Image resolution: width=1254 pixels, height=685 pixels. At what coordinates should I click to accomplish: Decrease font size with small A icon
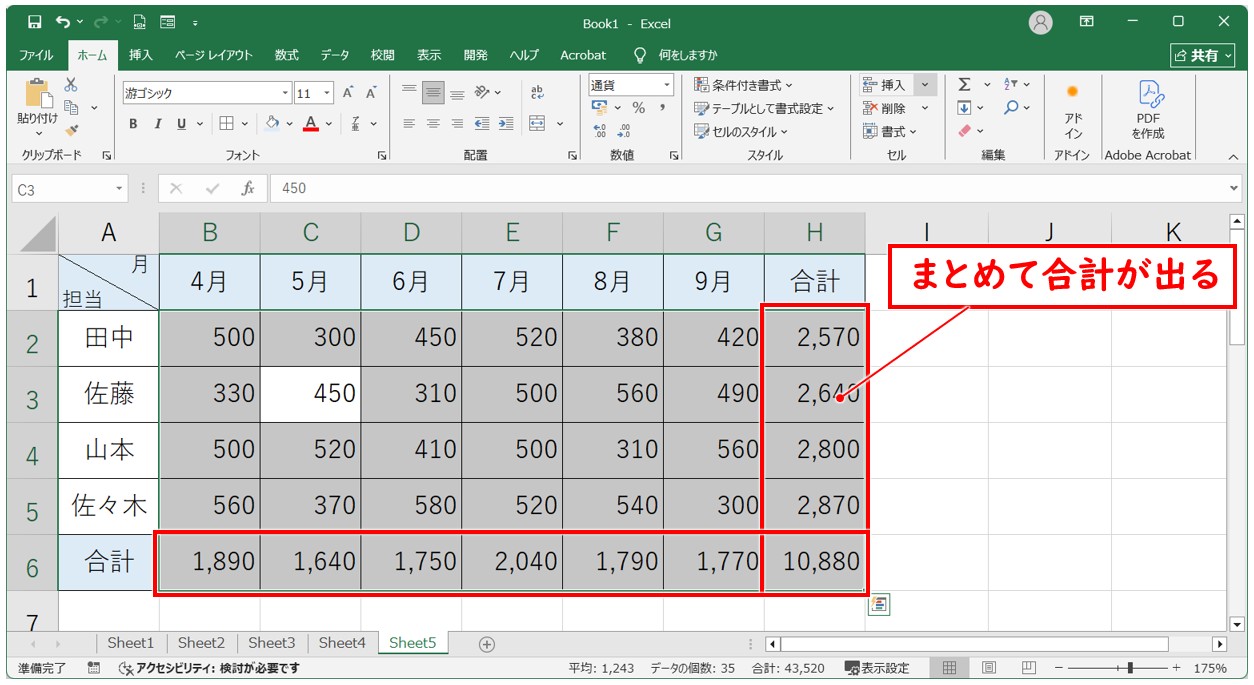click(x=371, y=93)
